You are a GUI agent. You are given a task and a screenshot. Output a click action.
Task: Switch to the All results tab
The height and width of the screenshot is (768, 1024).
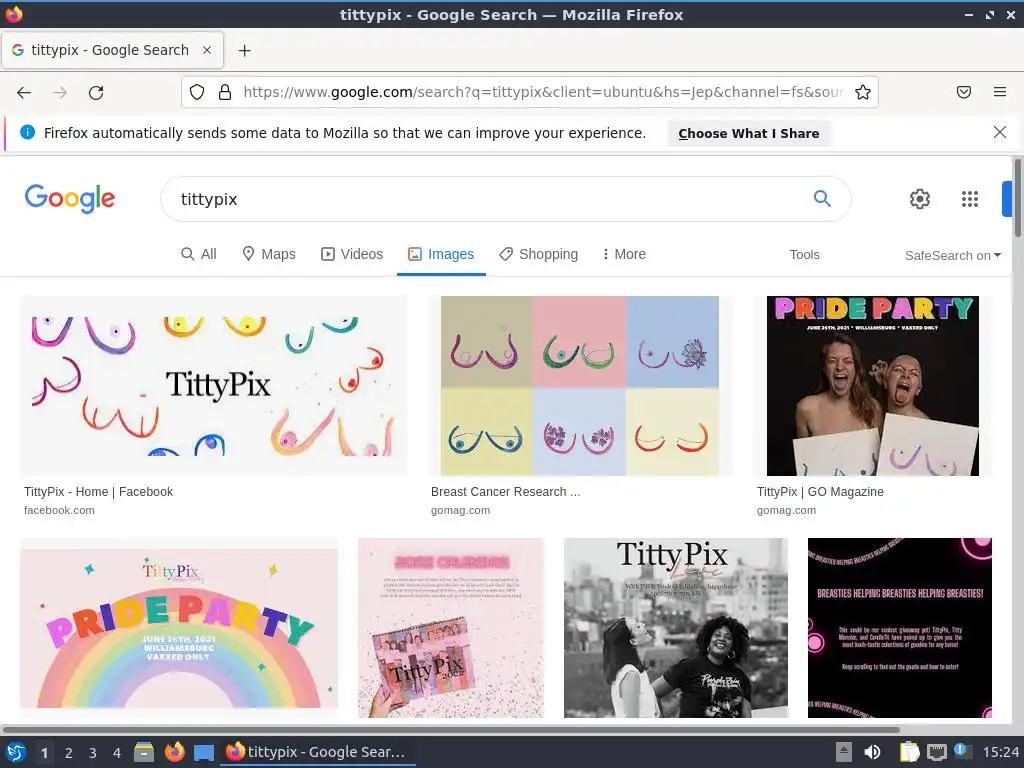(199, 254)
